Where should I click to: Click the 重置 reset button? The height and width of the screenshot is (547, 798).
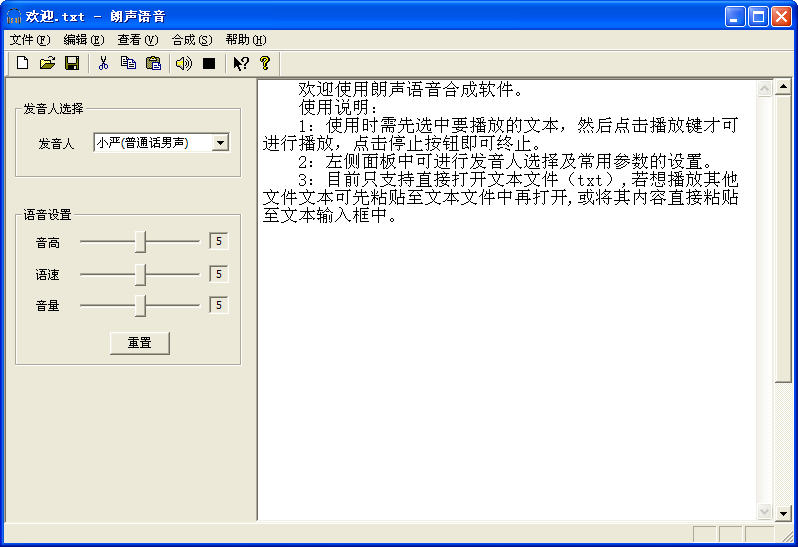coord(139,343)
